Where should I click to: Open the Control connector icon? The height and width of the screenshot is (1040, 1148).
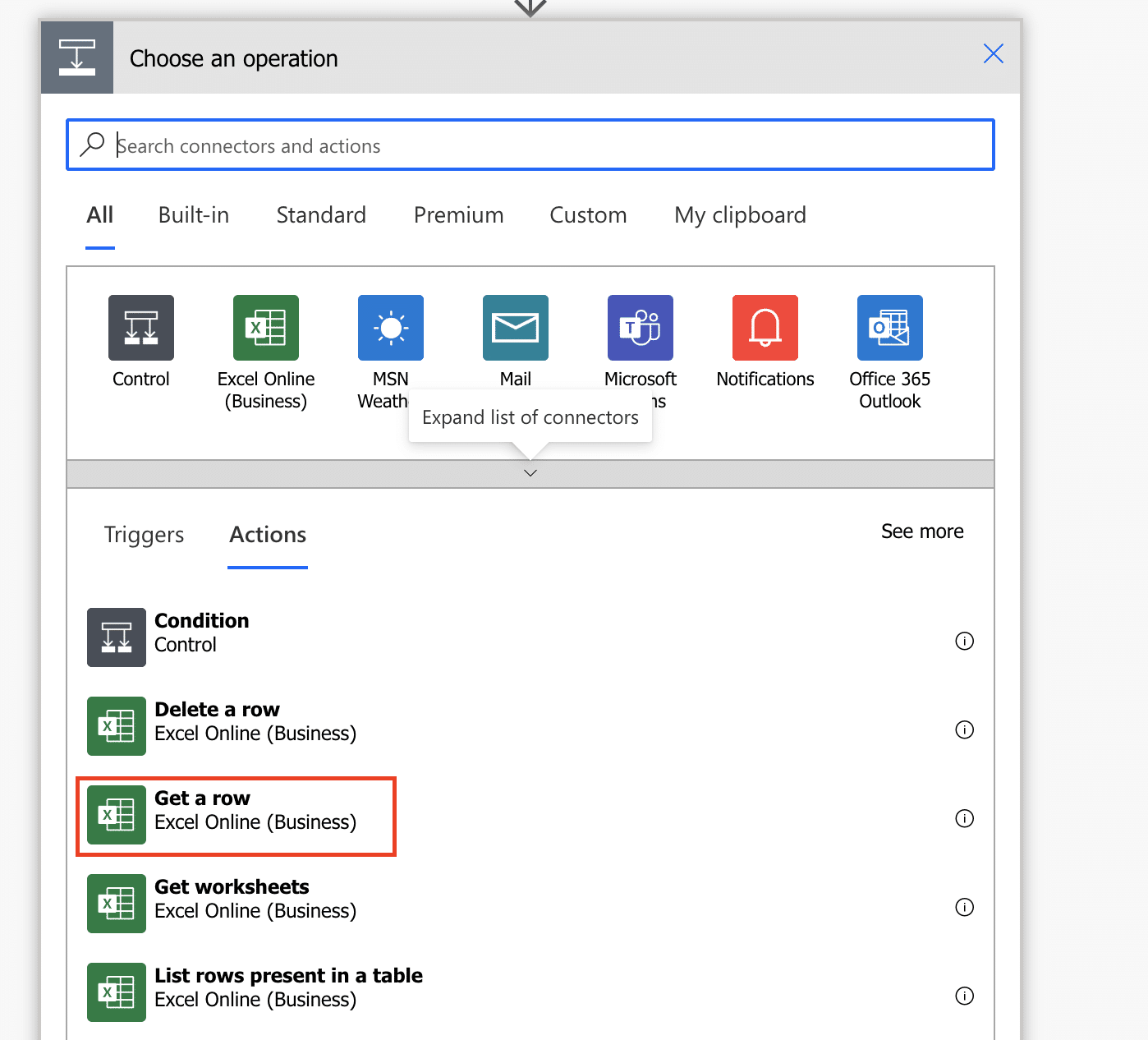pyautogui.click(x=140, y=328)
